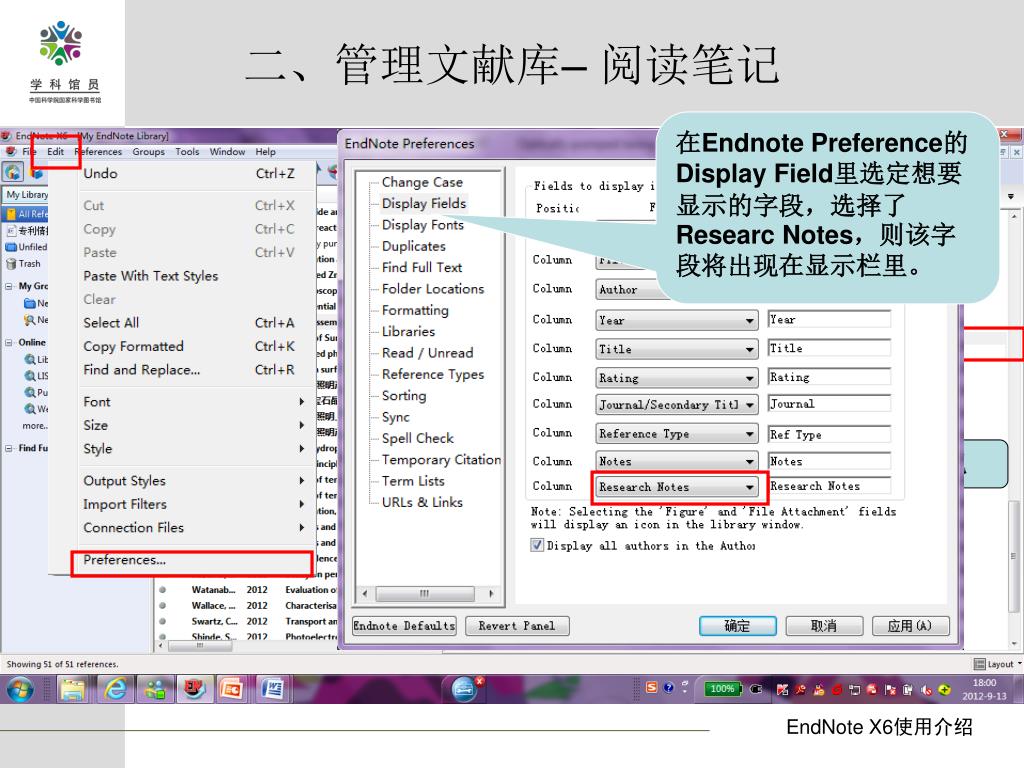Click the Local Library Mode toolbar icon

tap(13, 172)
